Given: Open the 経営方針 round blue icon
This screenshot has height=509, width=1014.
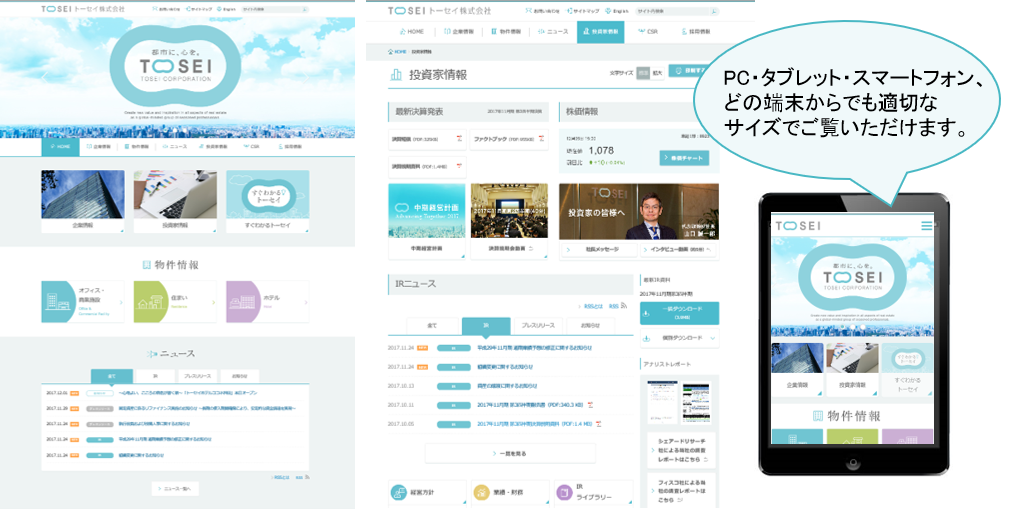Looking at the screenshot, I should tap(399, 493).
